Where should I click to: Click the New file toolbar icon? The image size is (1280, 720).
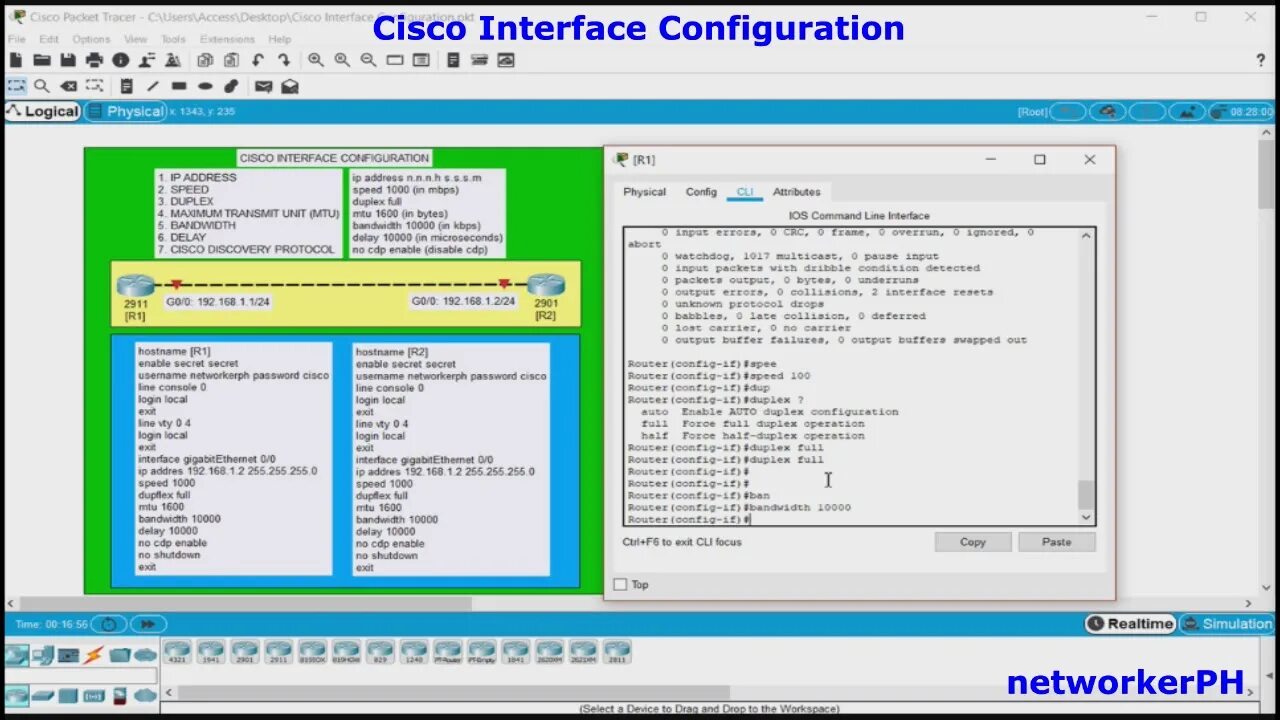pyautogui.click(x=16, y=61)
